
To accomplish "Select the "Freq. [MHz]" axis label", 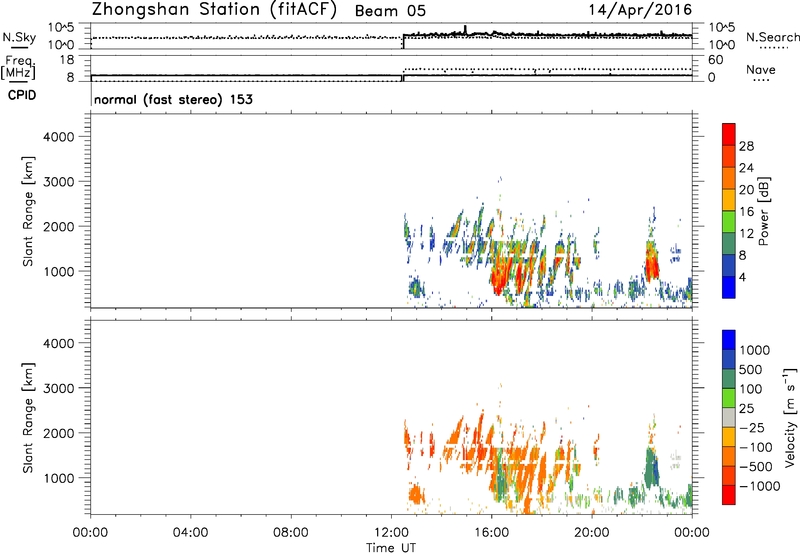I will (x=19, y=68).
